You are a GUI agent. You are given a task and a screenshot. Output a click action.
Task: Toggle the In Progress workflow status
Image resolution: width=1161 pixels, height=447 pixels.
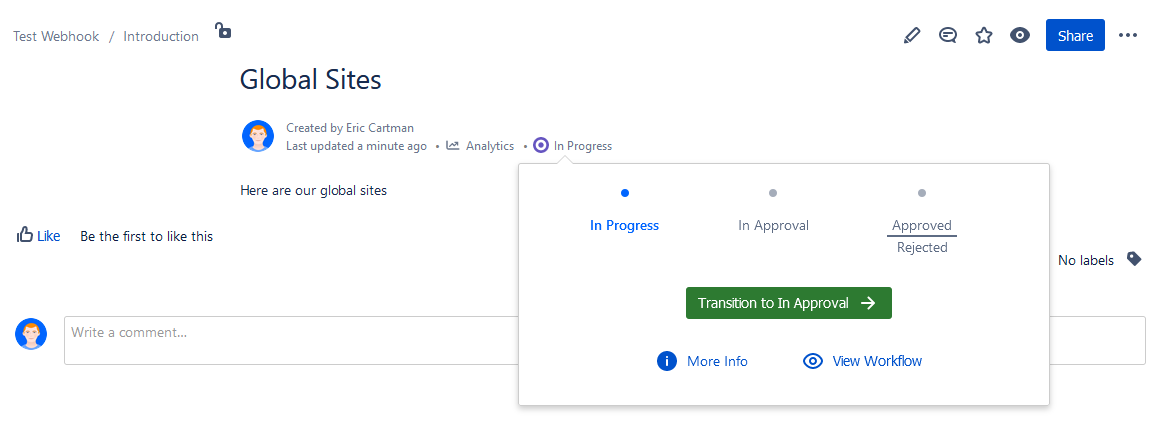click(573, 146)
